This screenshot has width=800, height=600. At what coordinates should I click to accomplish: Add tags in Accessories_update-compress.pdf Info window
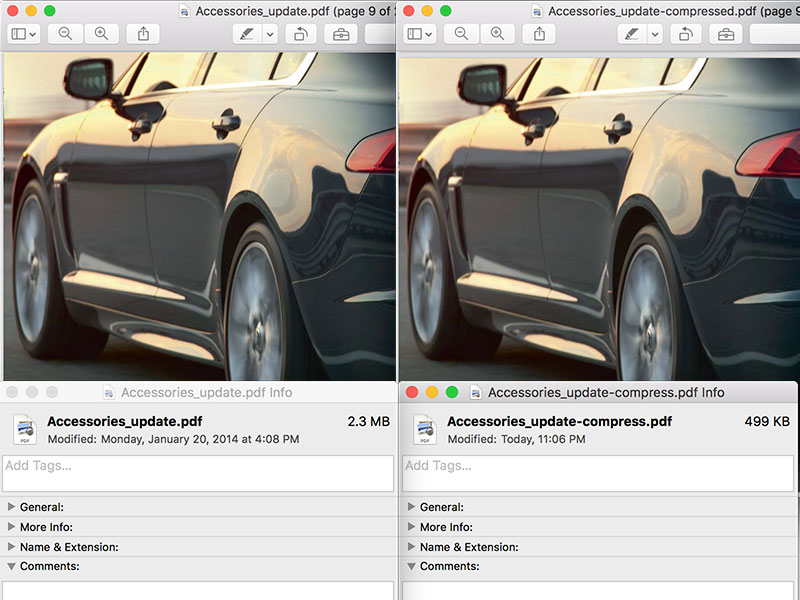point(598,473)
